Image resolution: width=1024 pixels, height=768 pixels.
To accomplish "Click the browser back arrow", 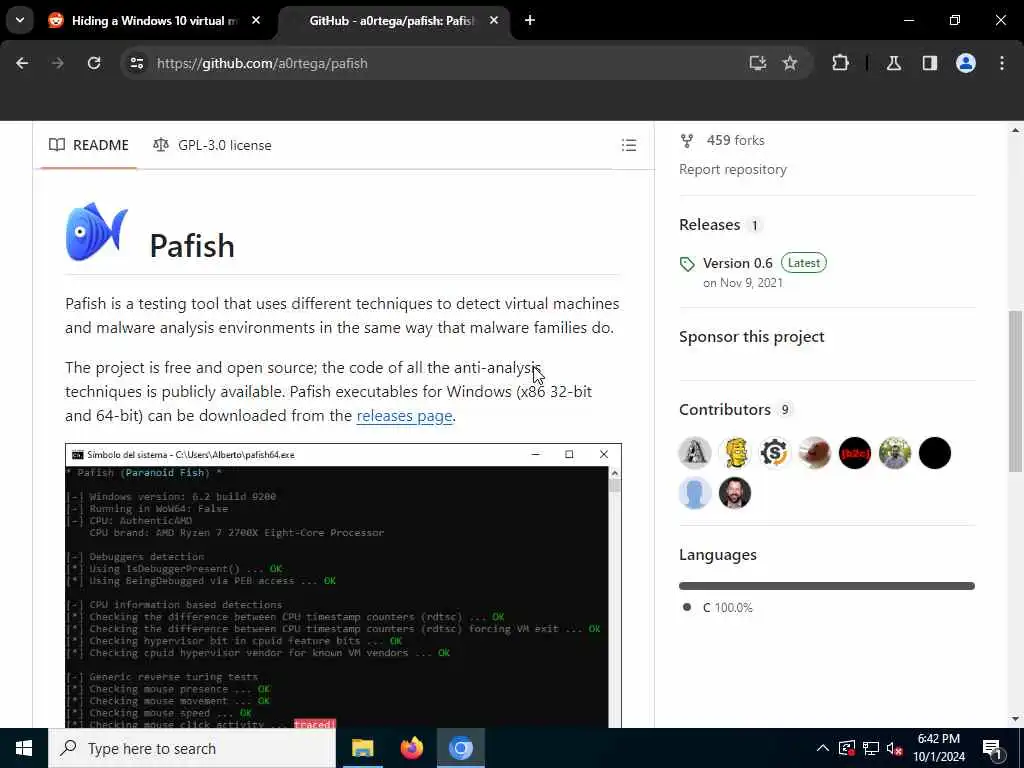I will pyautogui.click(x=22, y=63).
